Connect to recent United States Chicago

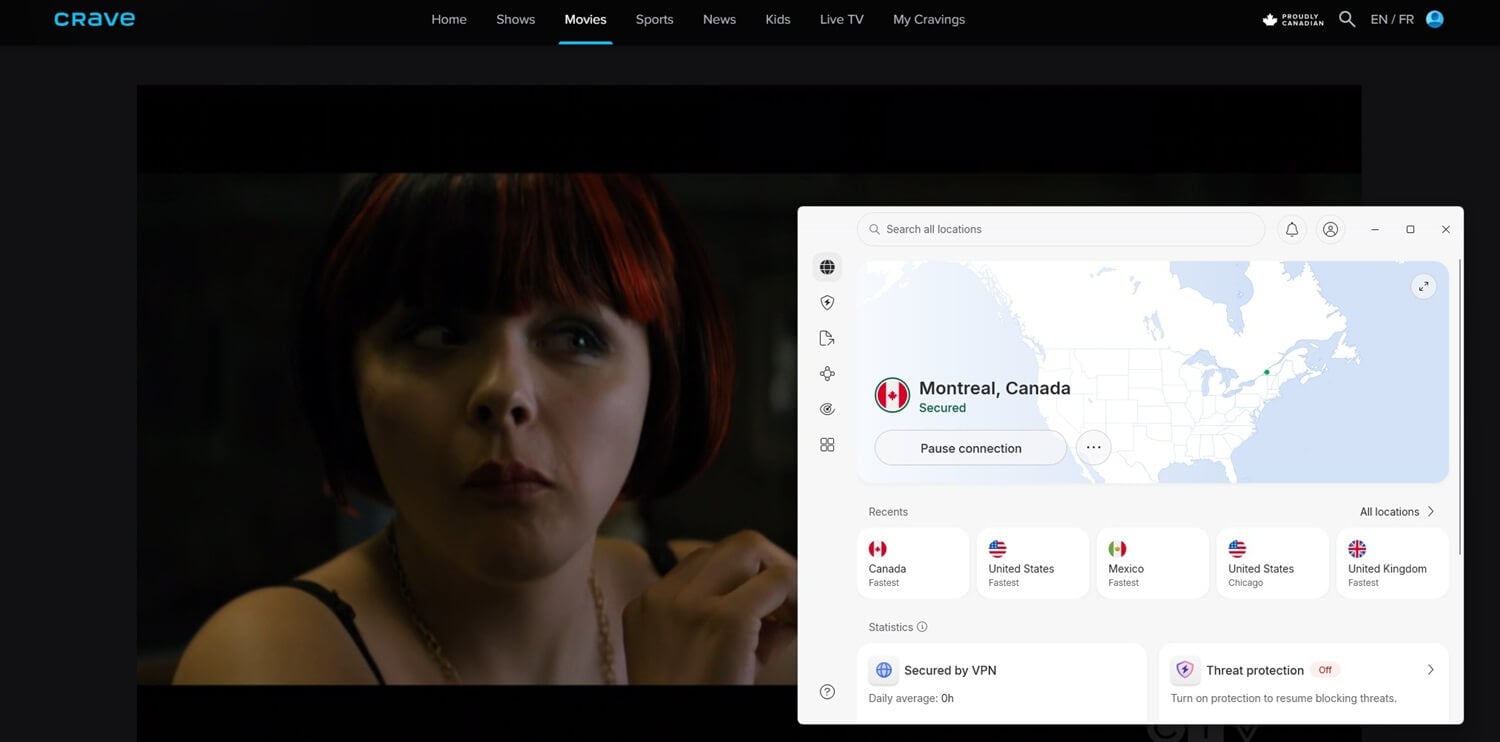click(x=1273, y=563)
